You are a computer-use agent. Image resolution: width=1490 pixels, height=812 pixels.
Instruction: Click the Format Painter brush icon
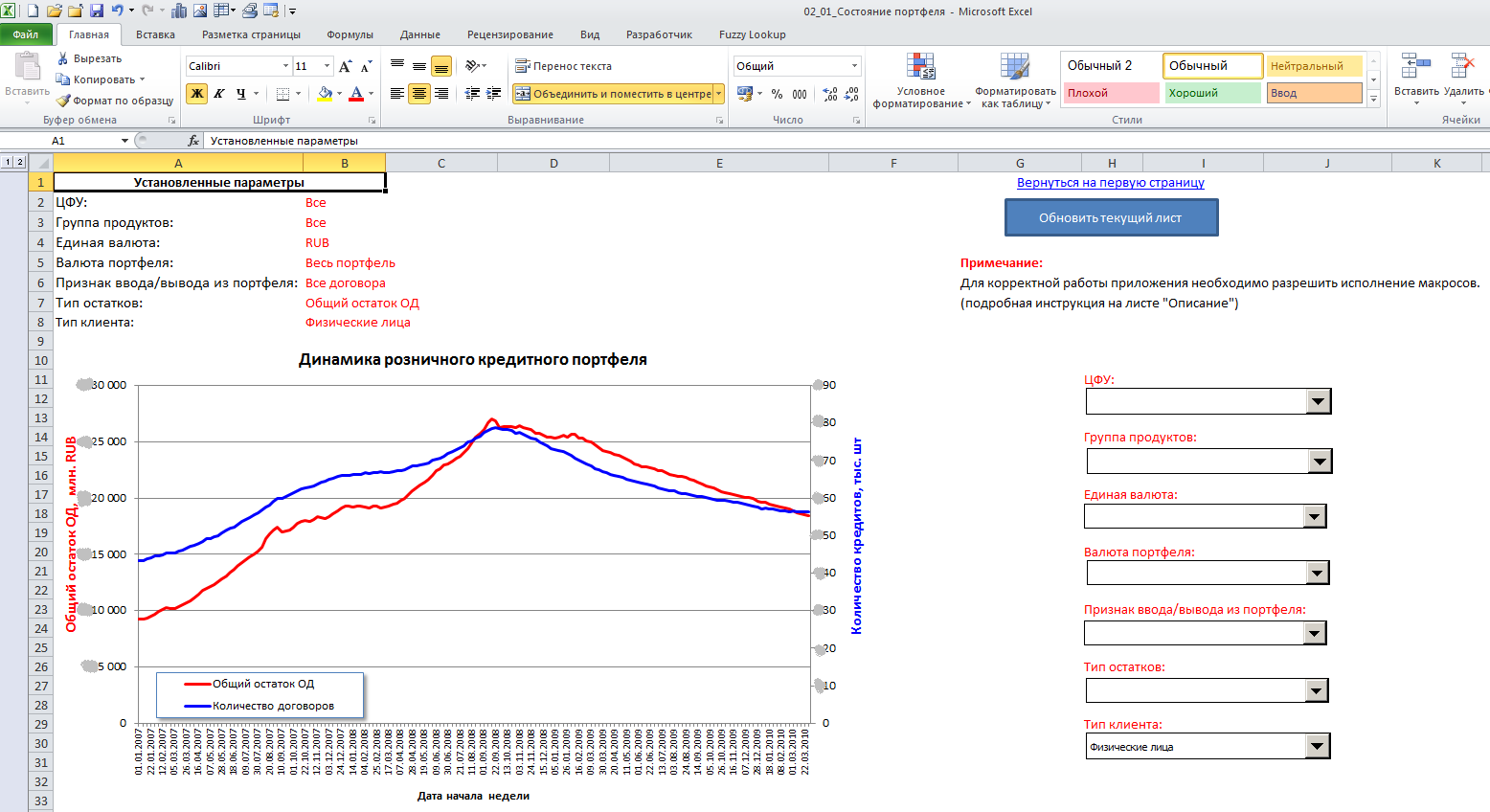pos(63,101)
